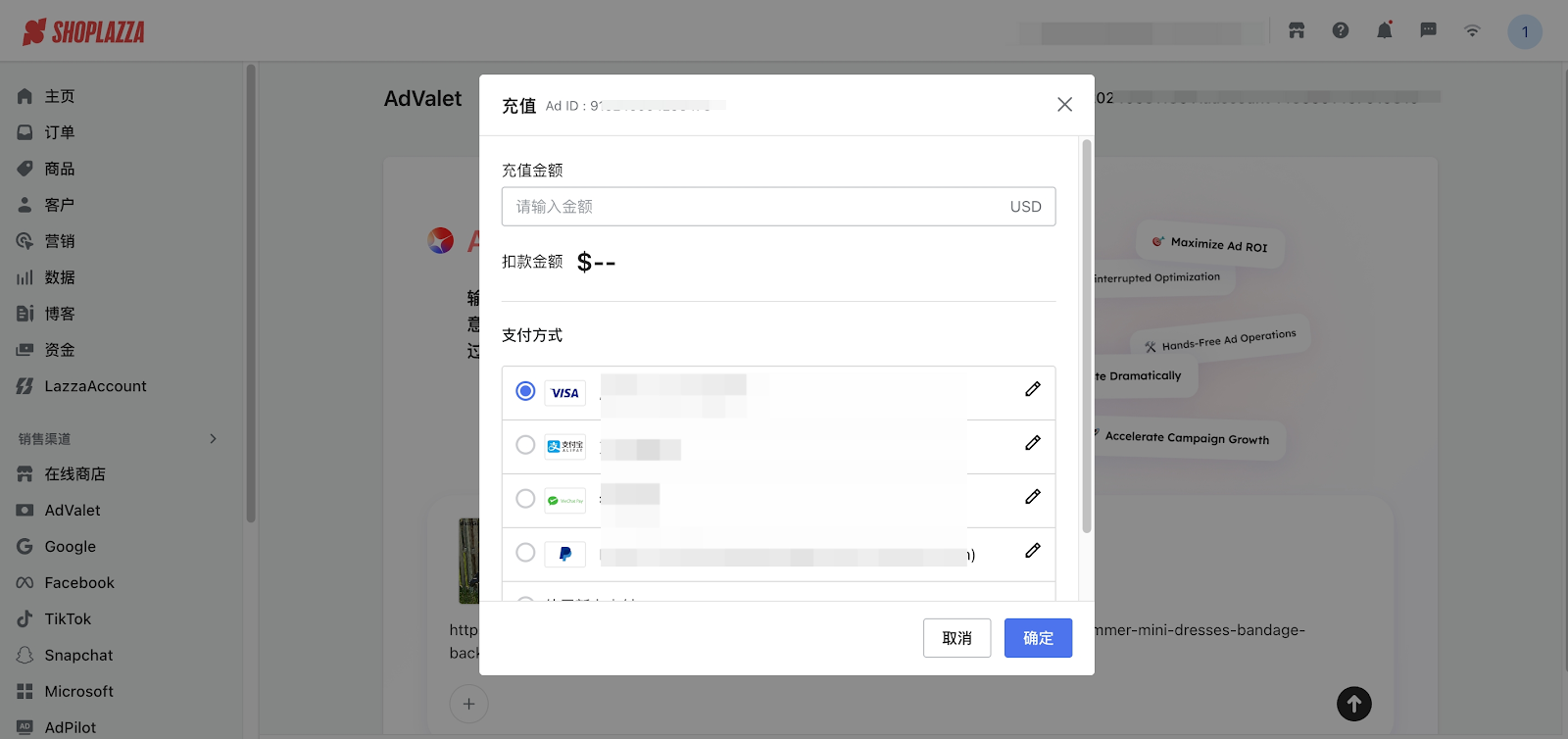
Task: Open the account avatar menu
Action: (x=1524, y=31)
